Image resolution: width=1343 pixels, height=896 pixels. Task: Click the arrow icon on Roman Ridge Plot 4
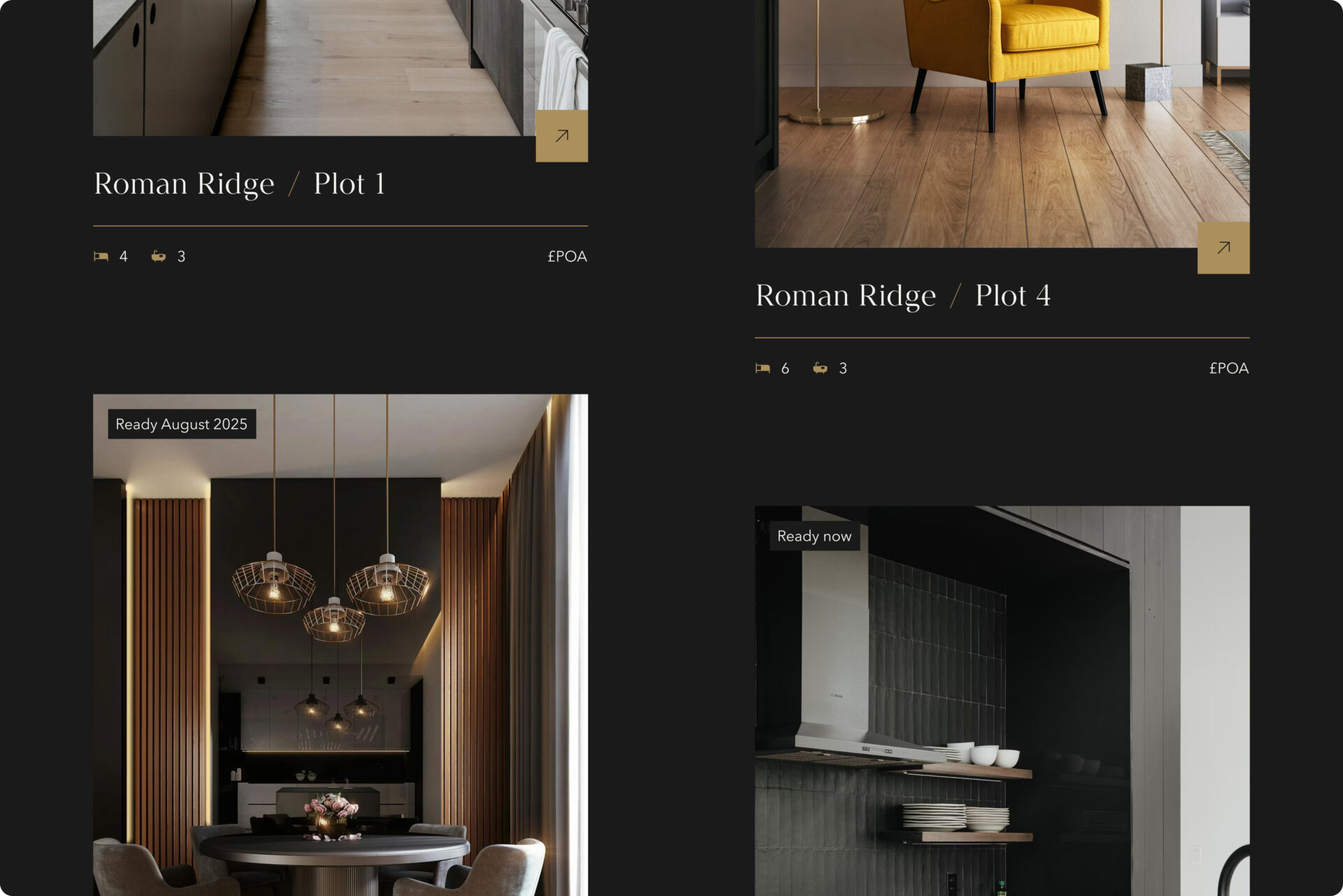point(1224,247)
